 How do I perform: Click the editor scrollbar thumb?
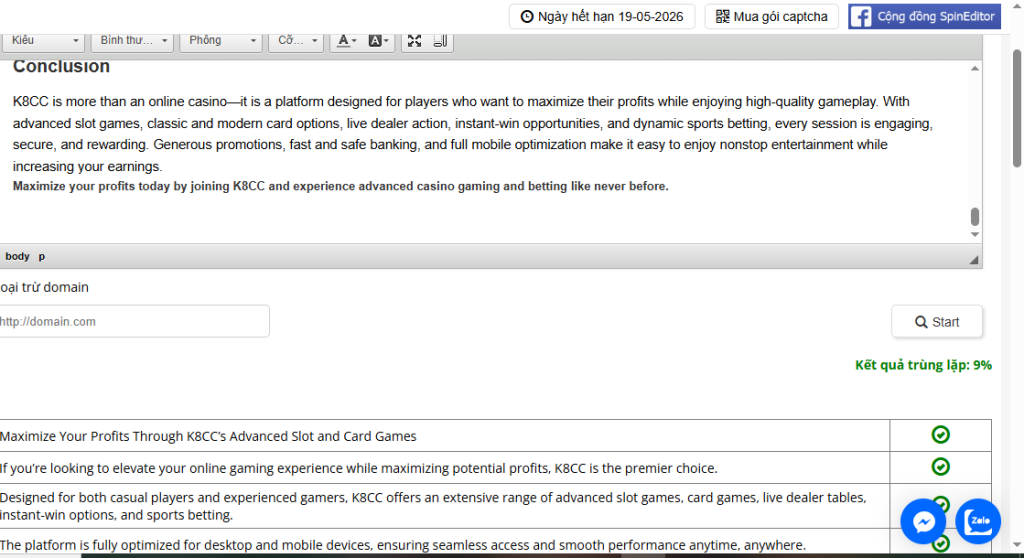tap(975, 216)
